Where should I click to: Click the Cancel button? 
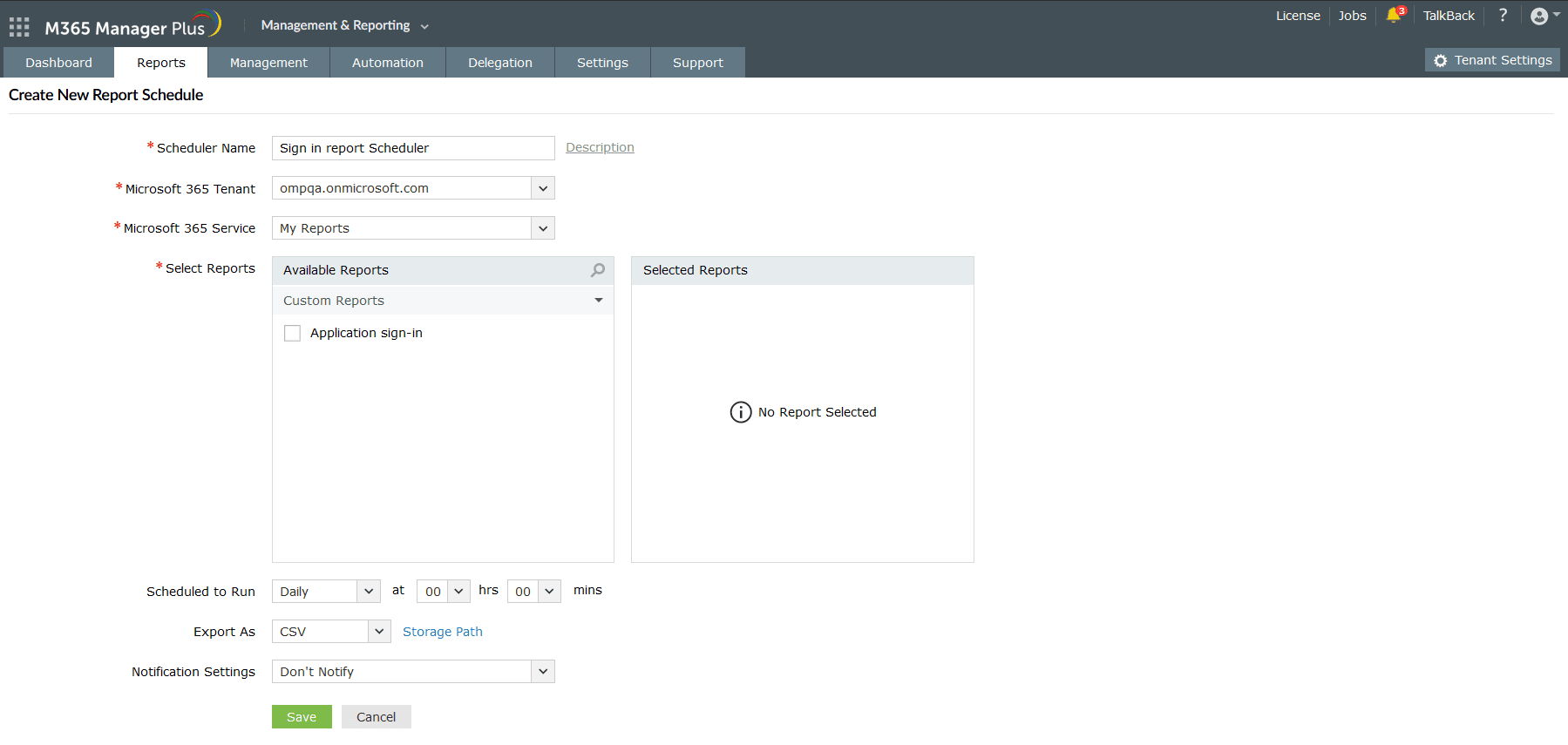point(376,717)
